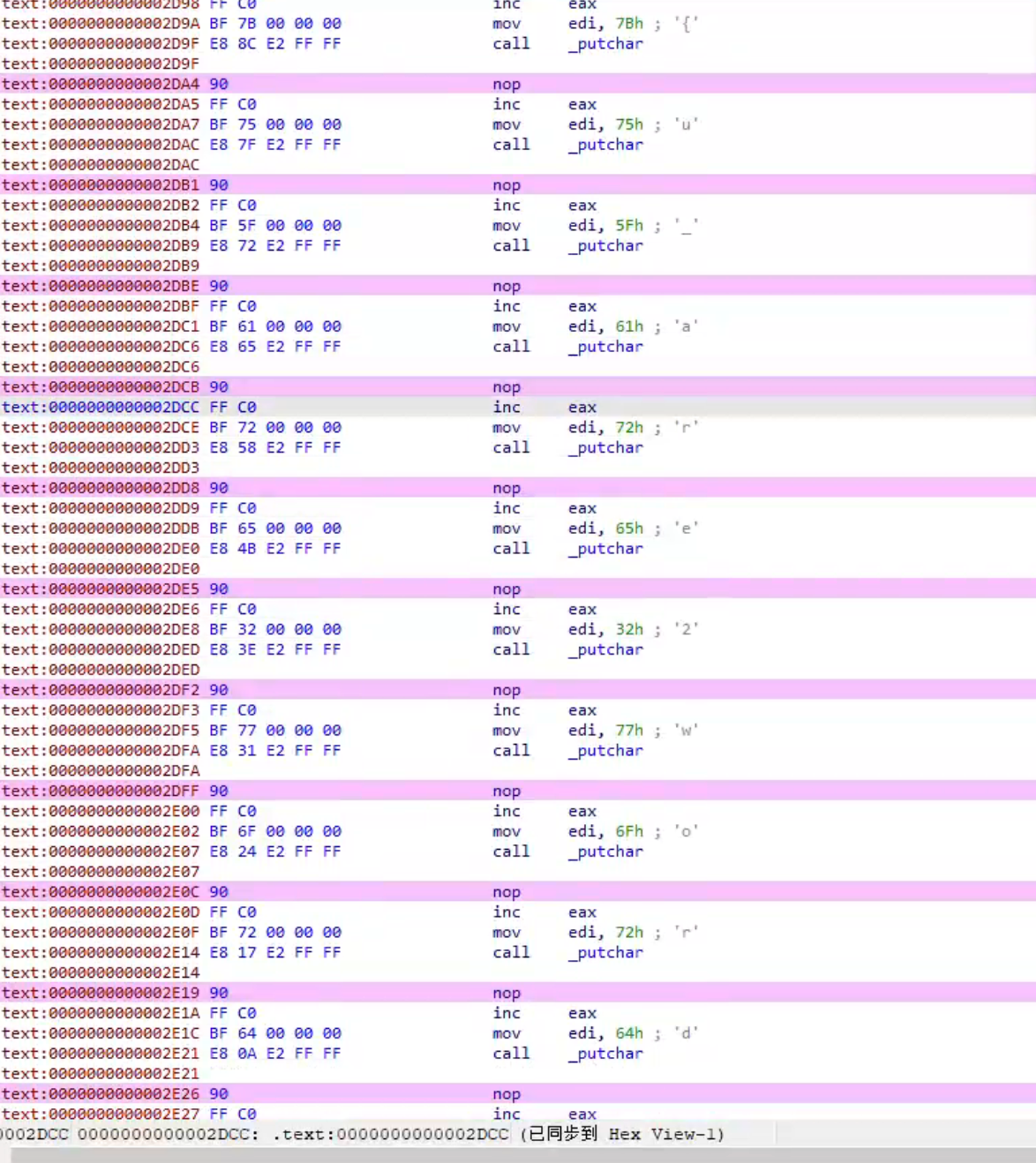The width and height of the screenshot is (1036, 1163).
Task: Click the nop mnemonic at 2DFF
Action: [x=507, y=791]
